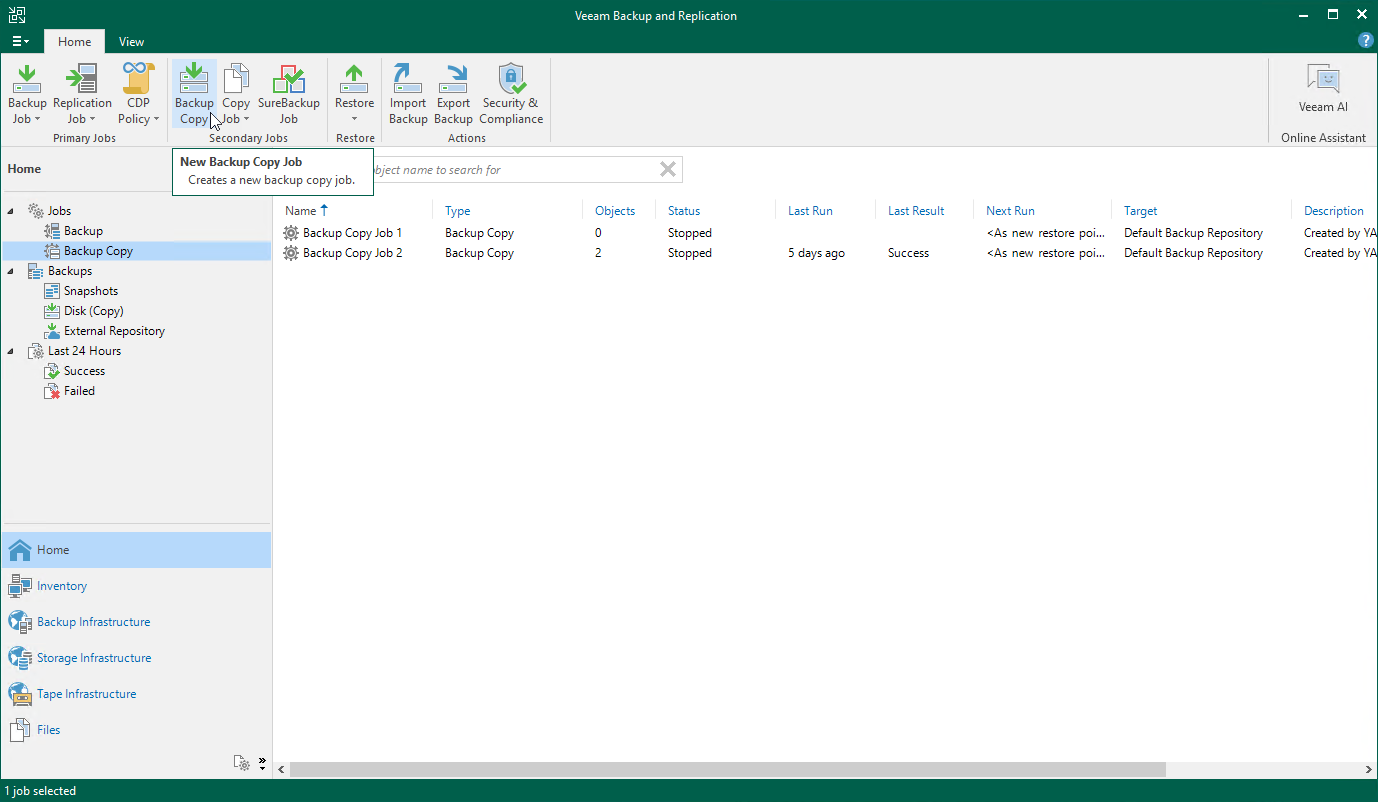Open the Replication Job dropdown arrow
Viewport: 1378px width, 802px height.
(93, 119)
